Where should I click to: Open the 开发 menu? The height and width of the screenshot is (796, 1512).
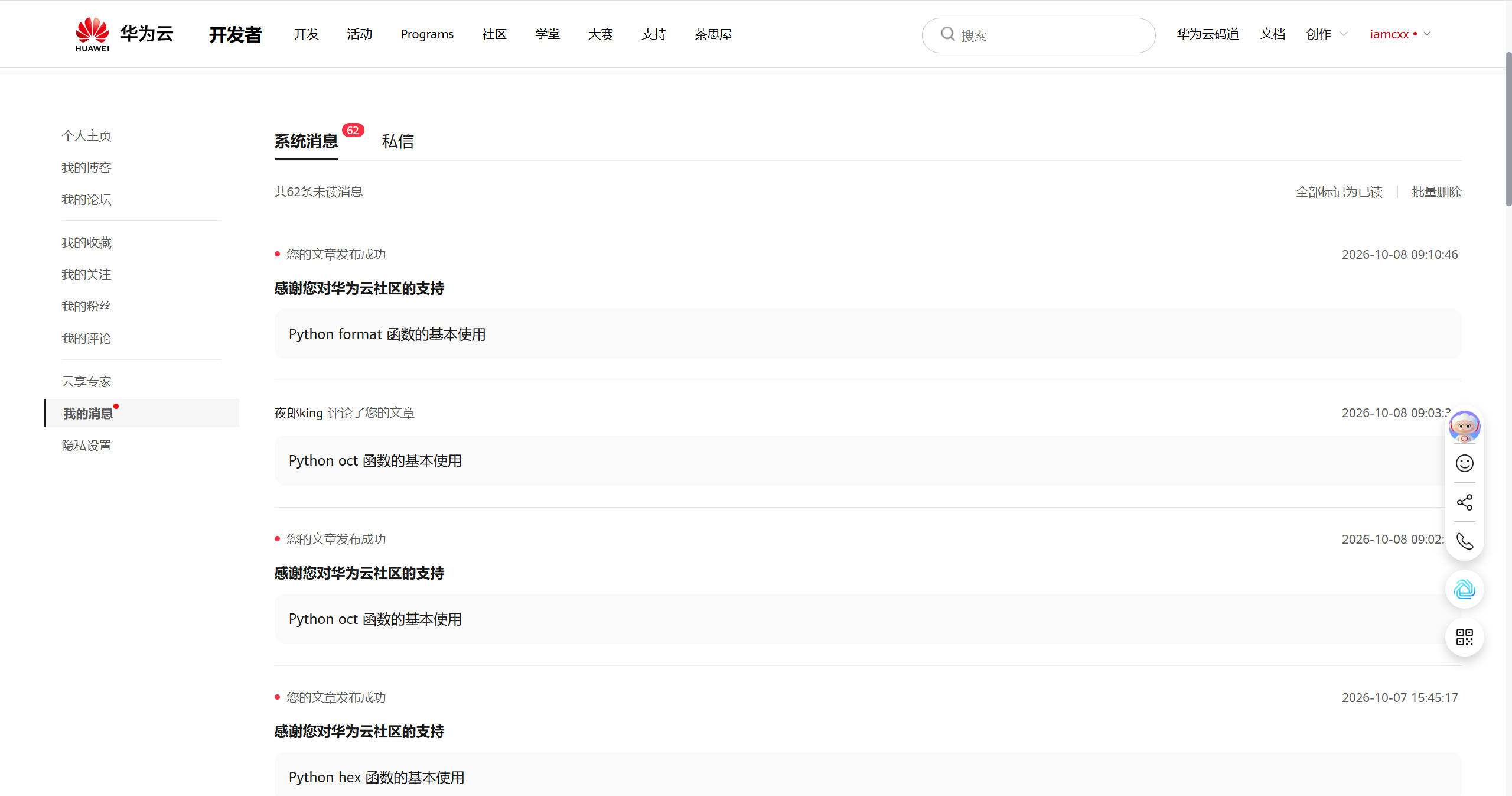pos(306,34)
